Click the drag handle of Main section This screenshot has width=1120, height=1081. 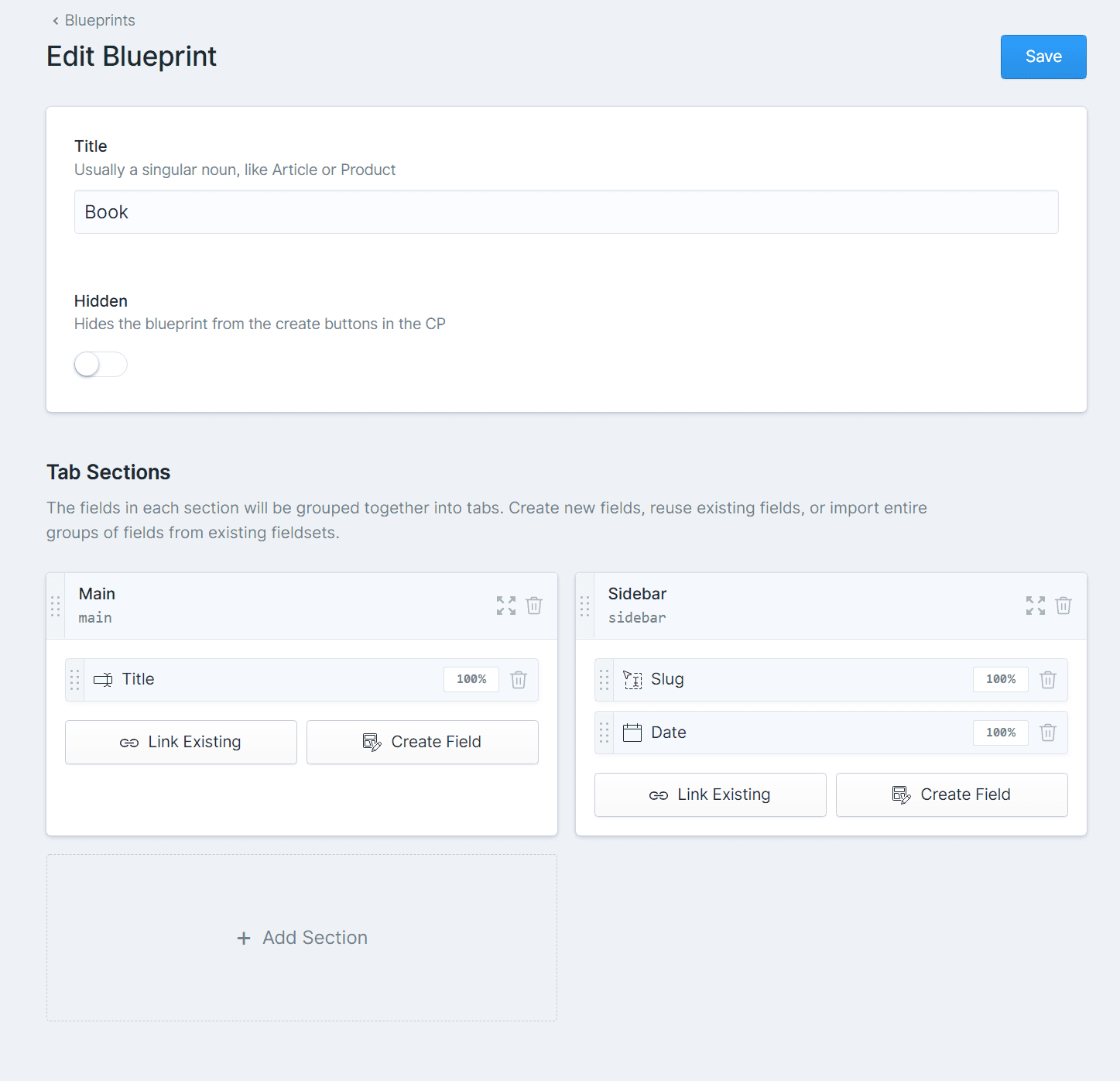(56, 606)
